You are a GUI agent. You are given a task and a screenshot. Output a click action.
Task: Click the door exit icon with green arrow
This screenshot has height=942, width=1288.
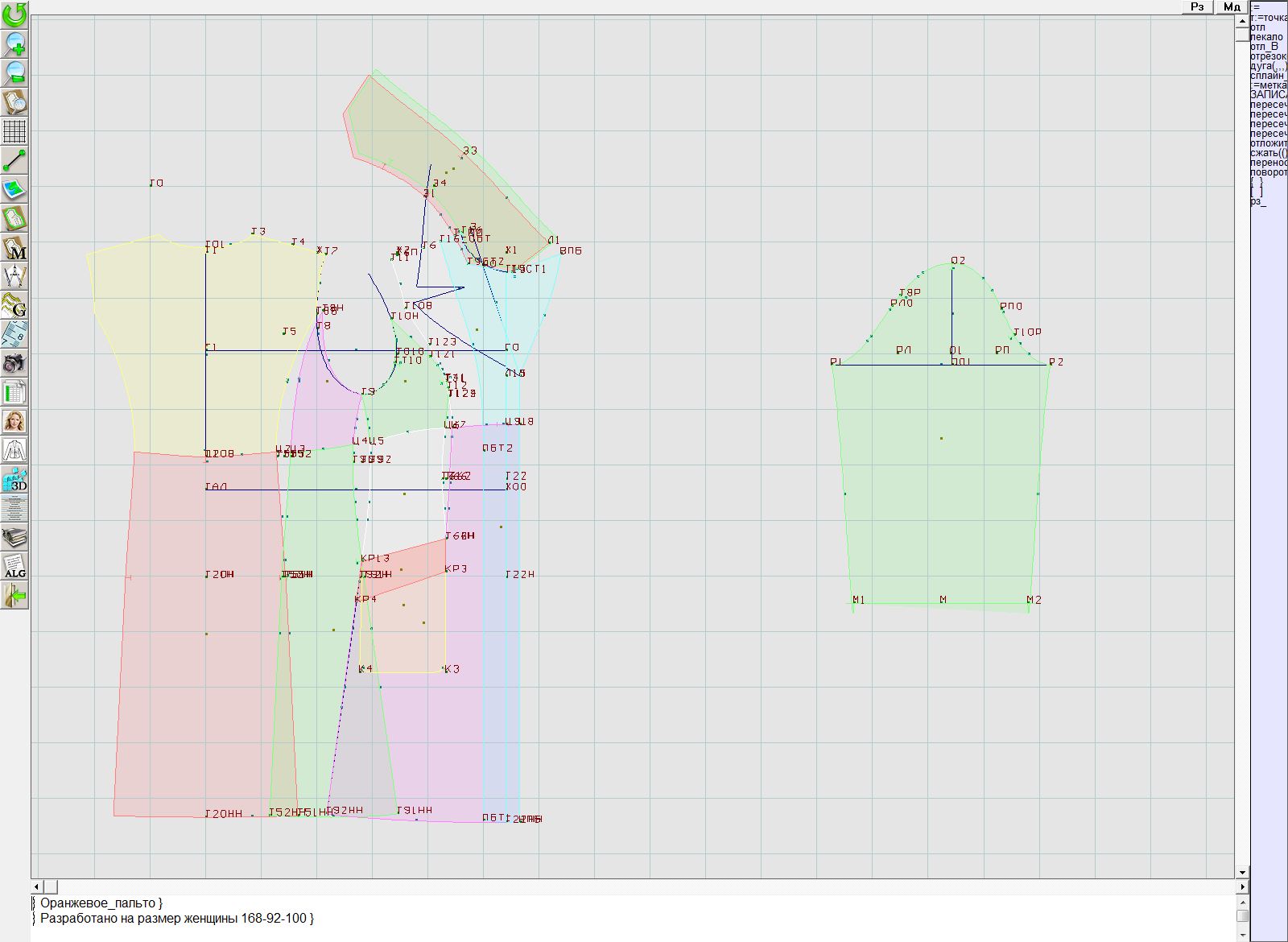(14, 595)
